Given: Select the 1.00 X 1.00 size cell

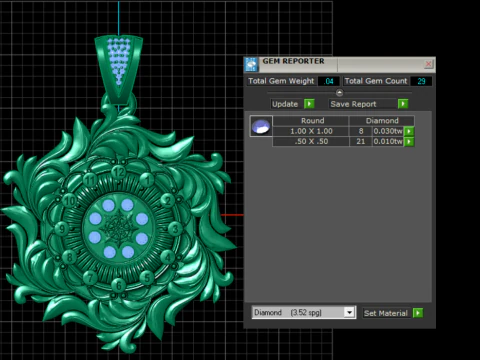Looking at the screenshot, I should pos(311,131).
